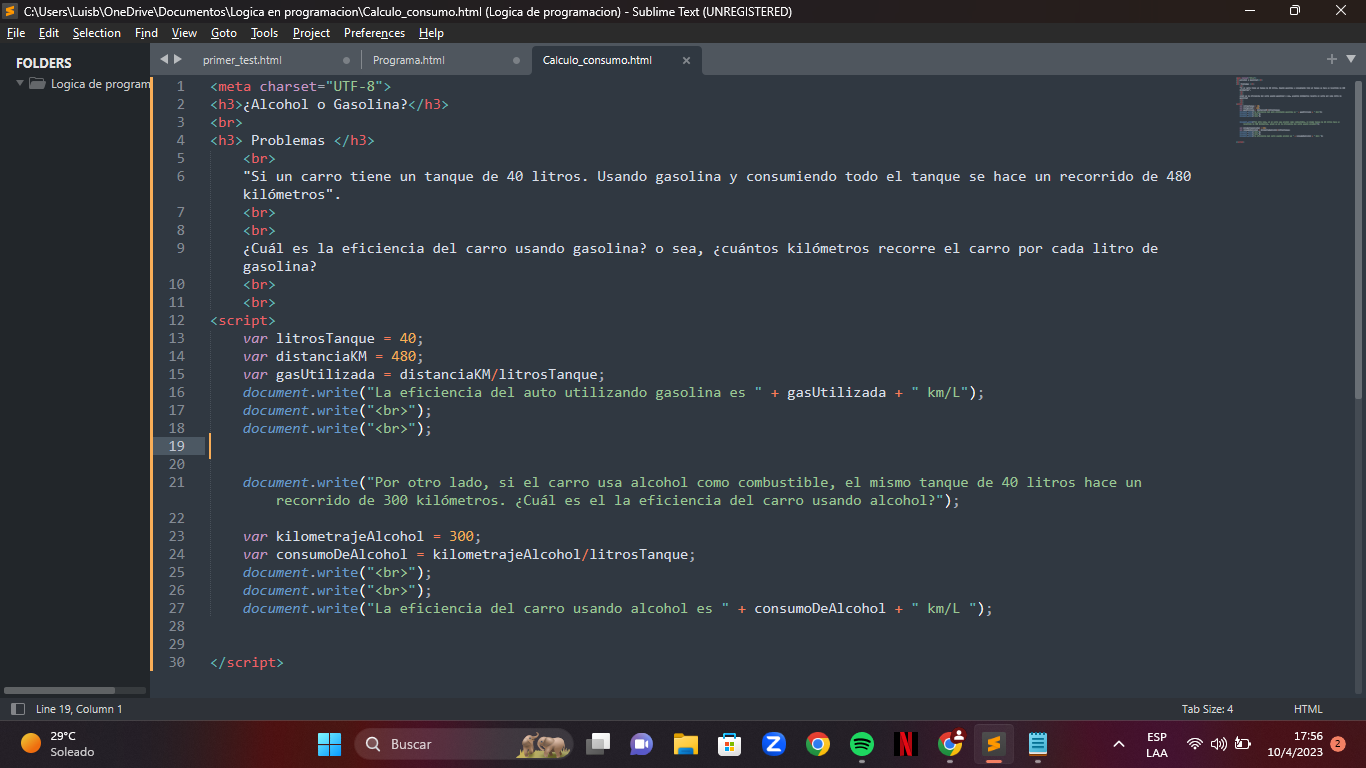Click the value 480 on line 14
This screenshot has height=768, width=1366.
[403, 356]
